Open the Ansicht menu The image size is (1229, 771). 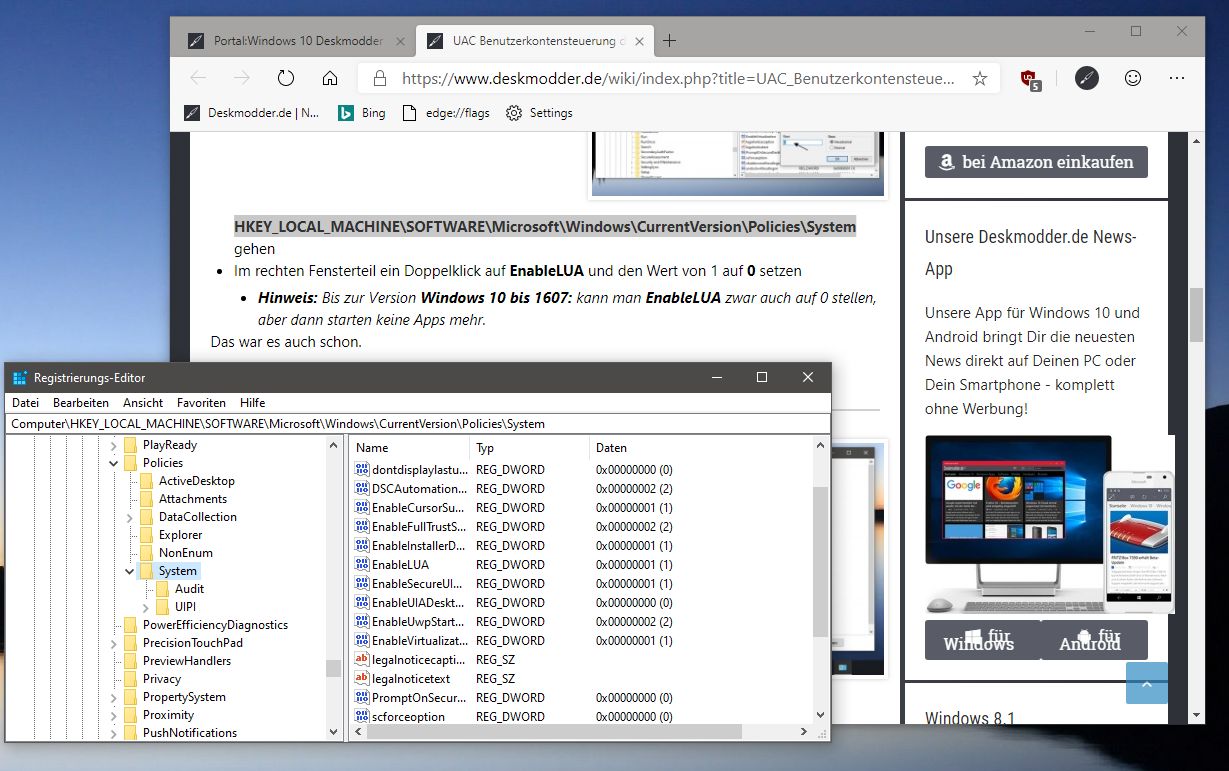(x=143, y=403)
